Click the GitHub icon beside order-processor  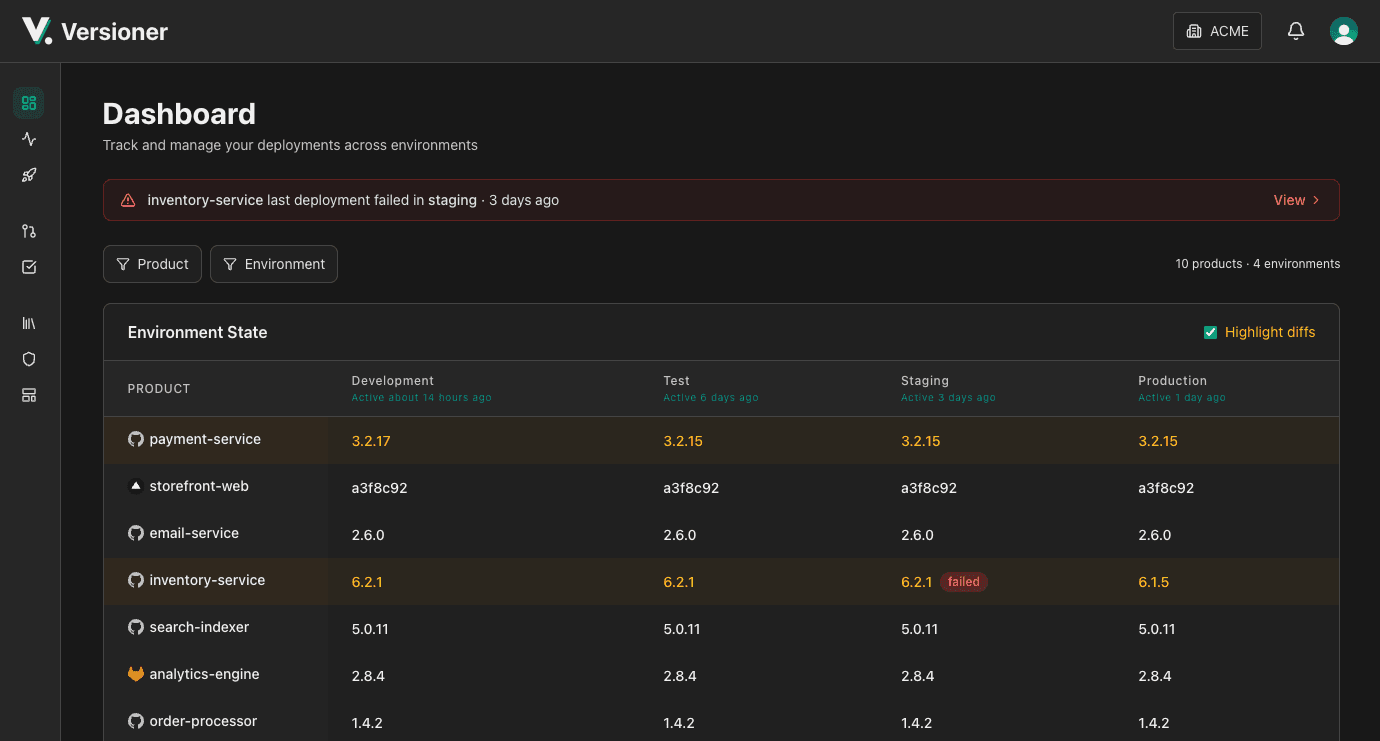(136, 721)
